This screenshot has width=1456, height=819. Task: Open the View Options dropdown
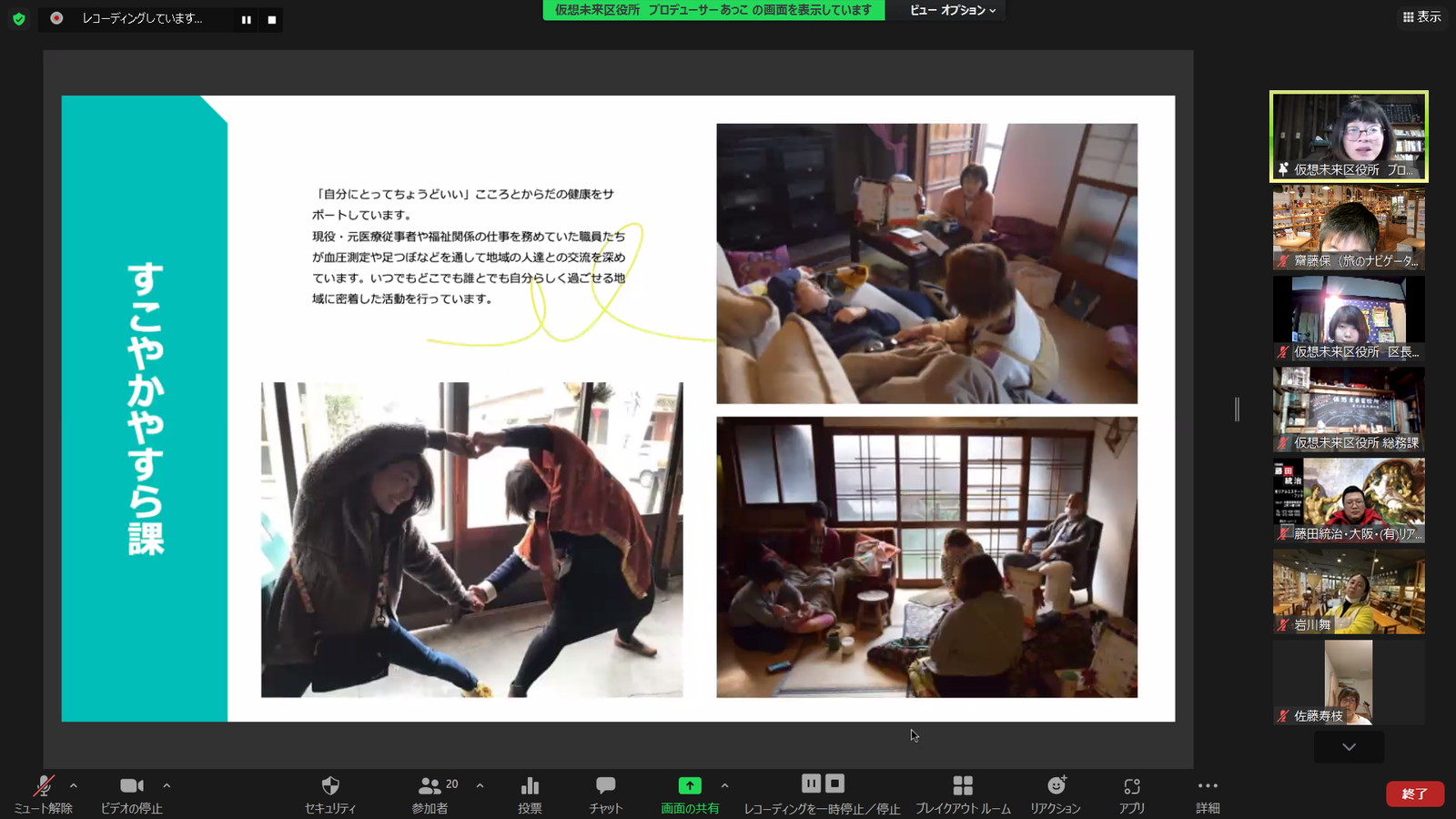953,10
